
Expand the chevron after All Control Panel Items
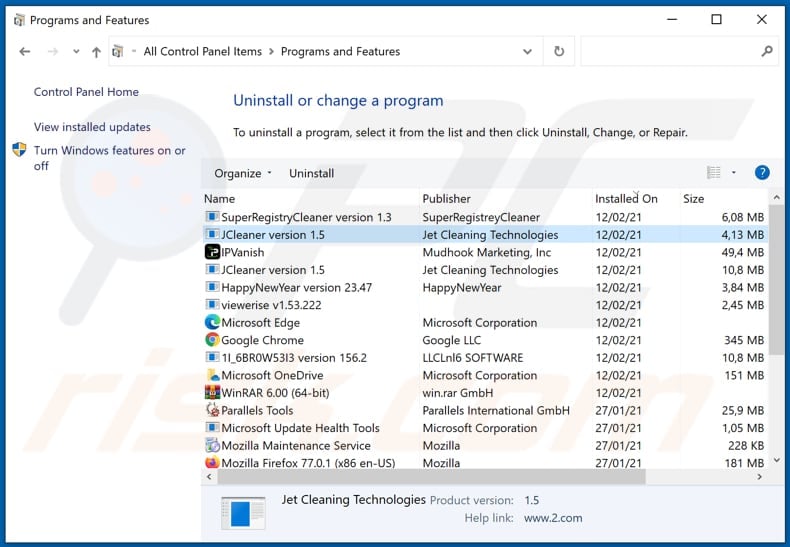(x=271, y=51)
